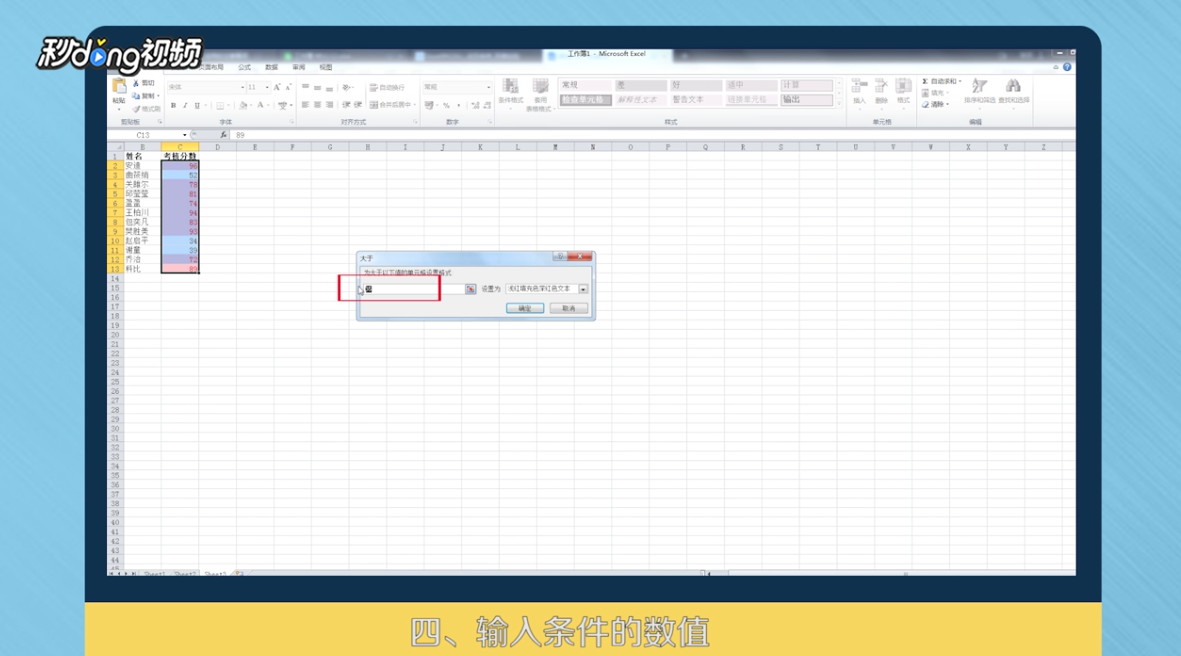
Task: Toggle Underline formatting
Action: click(x=197, y=105)
